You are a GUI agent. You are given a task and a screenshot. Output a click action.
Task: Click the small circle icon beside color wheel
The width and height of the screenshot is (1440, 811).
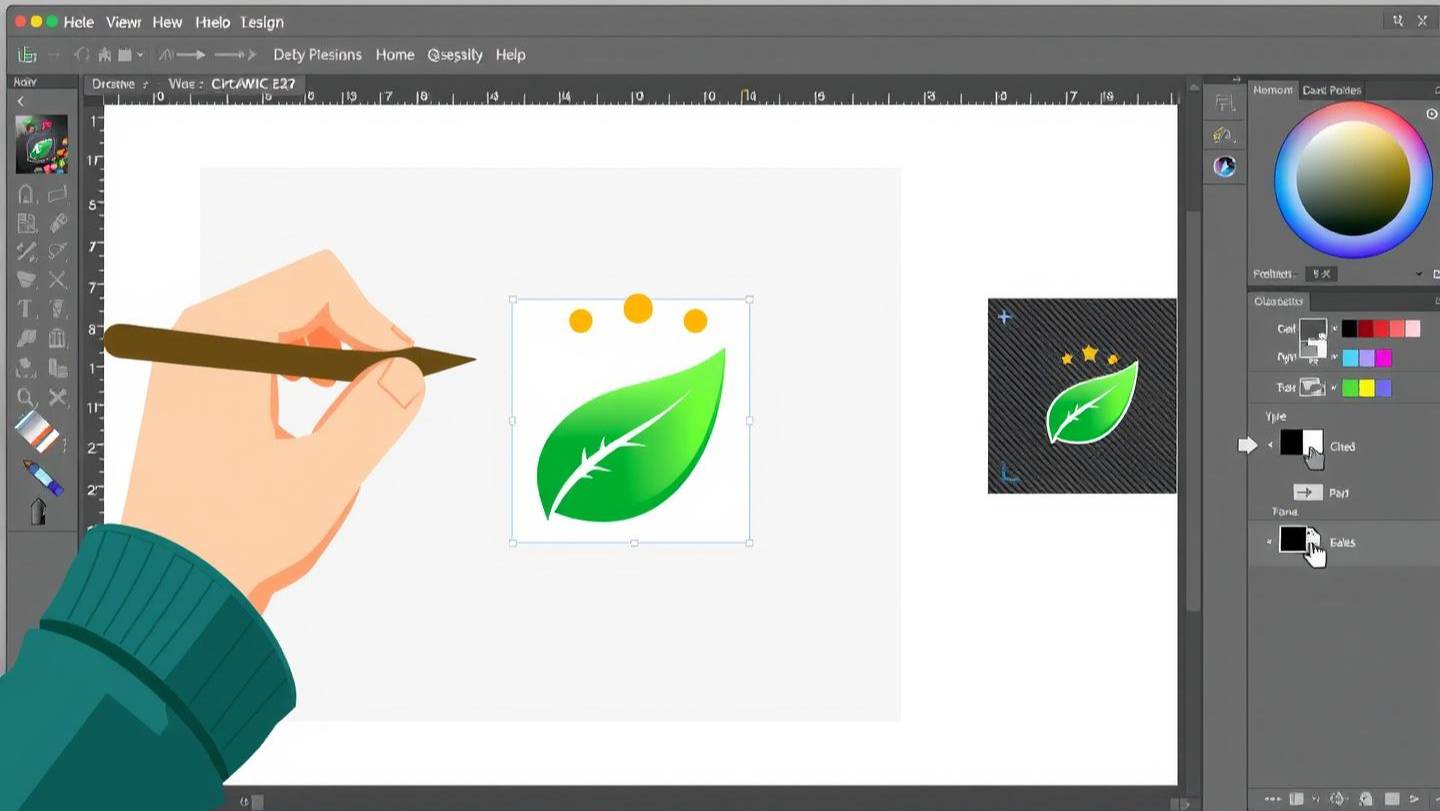tap(1431, 114)
